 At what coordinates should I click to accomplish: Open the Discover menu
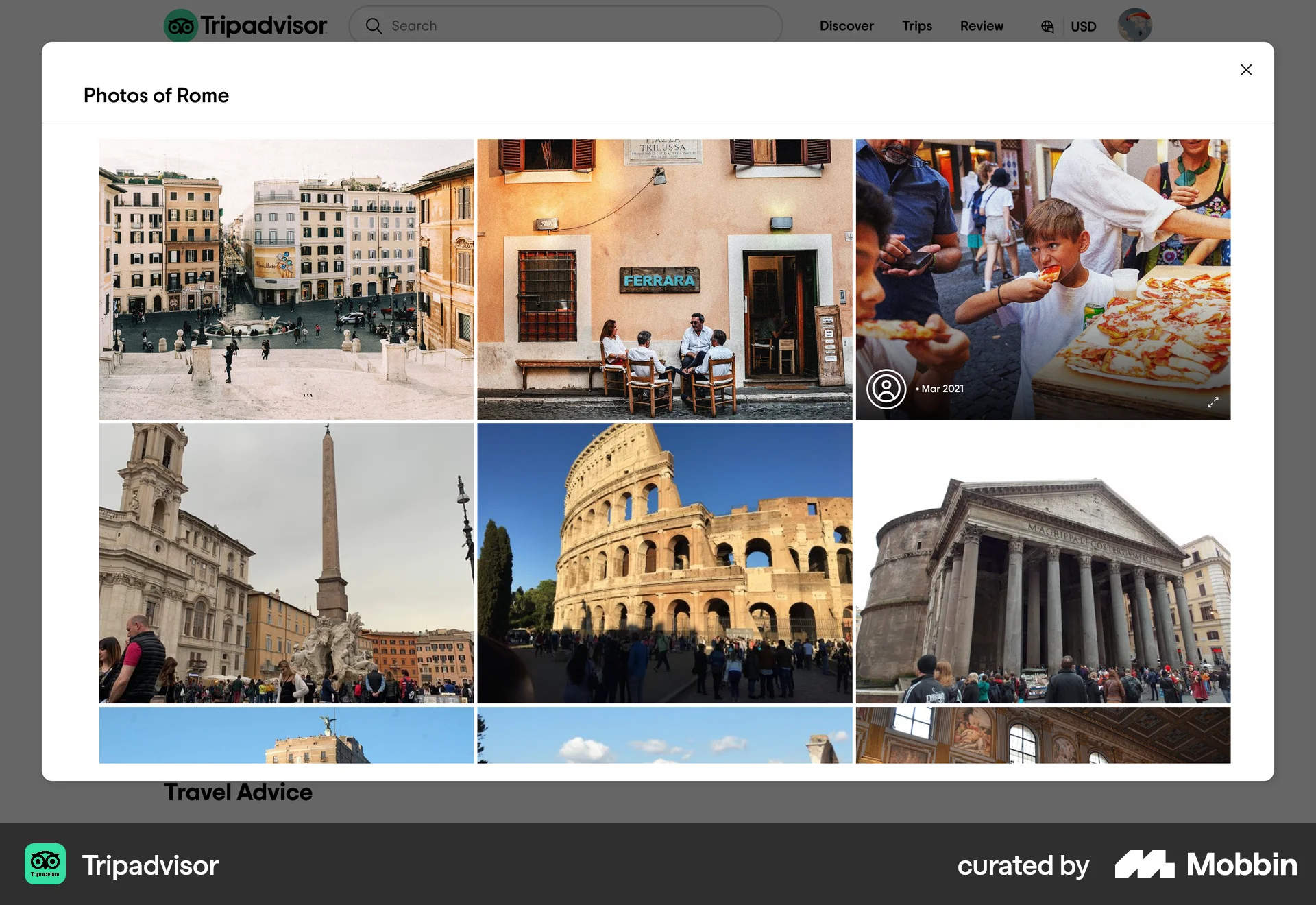click(x=846, y=26)
